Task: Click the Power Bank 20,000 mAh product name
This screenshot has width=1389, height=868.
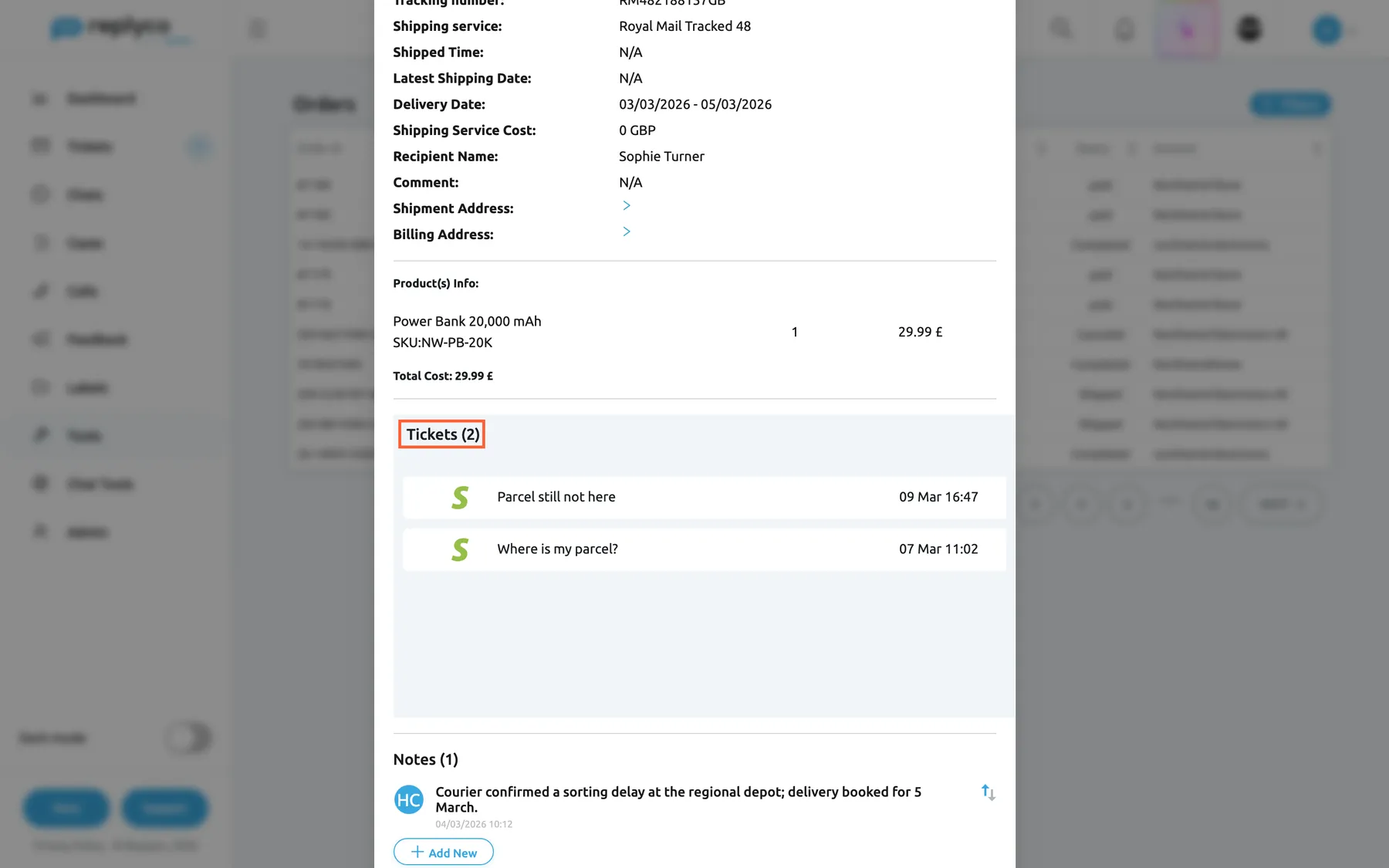Action: 467,321
